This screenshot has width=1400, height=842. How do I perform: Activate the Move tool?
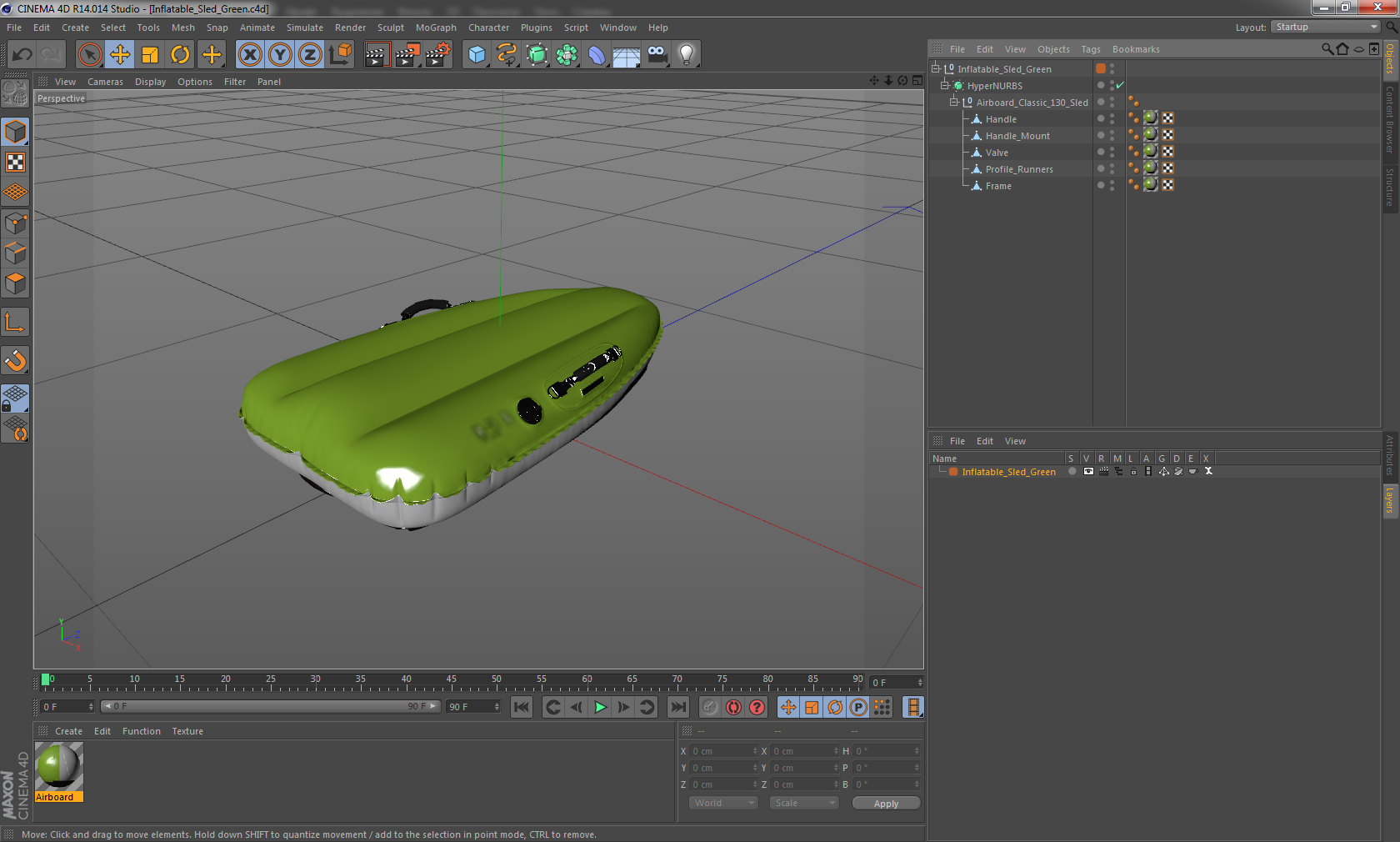(x=120, y=55)
